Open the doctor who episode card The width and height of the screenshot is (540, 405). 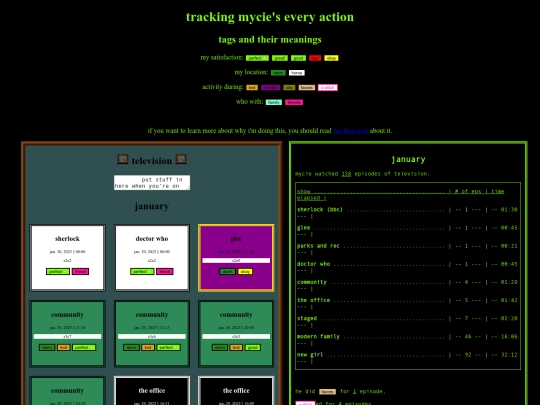point(152,258)
